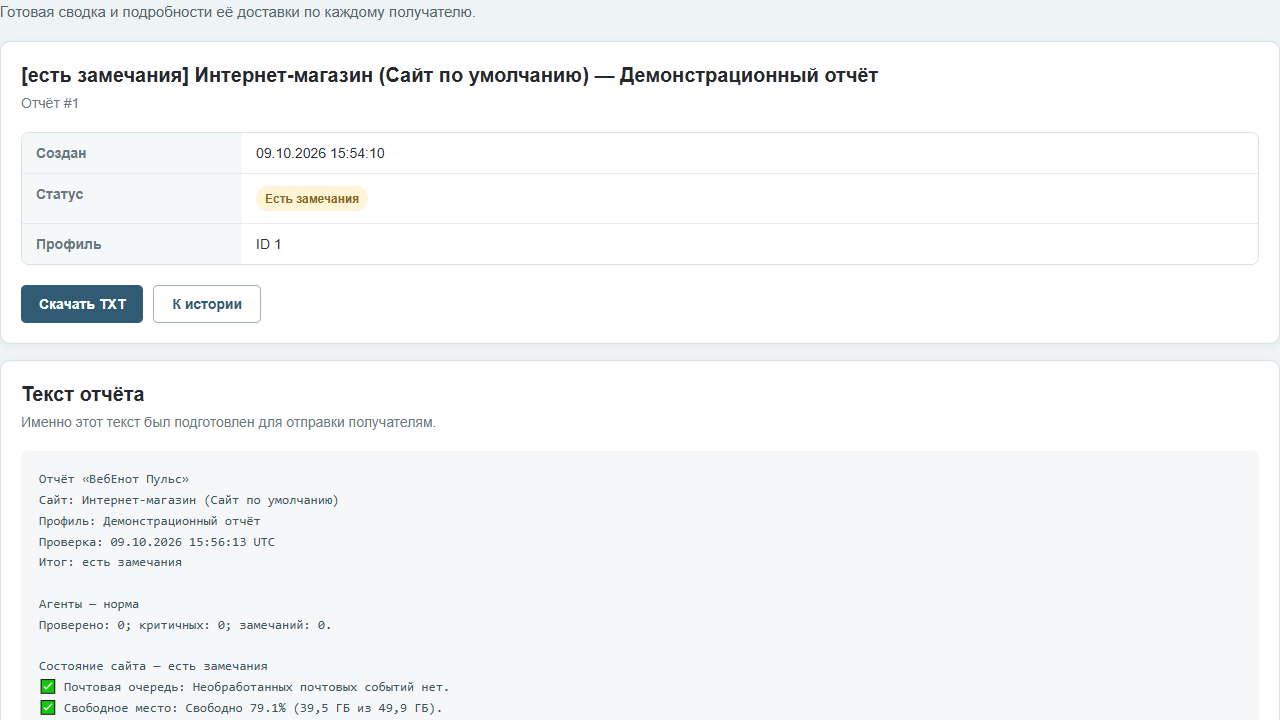This screenshot has height=720, width=1280.
Task: Click the profile value ID 1
Action: pos(269,244)
